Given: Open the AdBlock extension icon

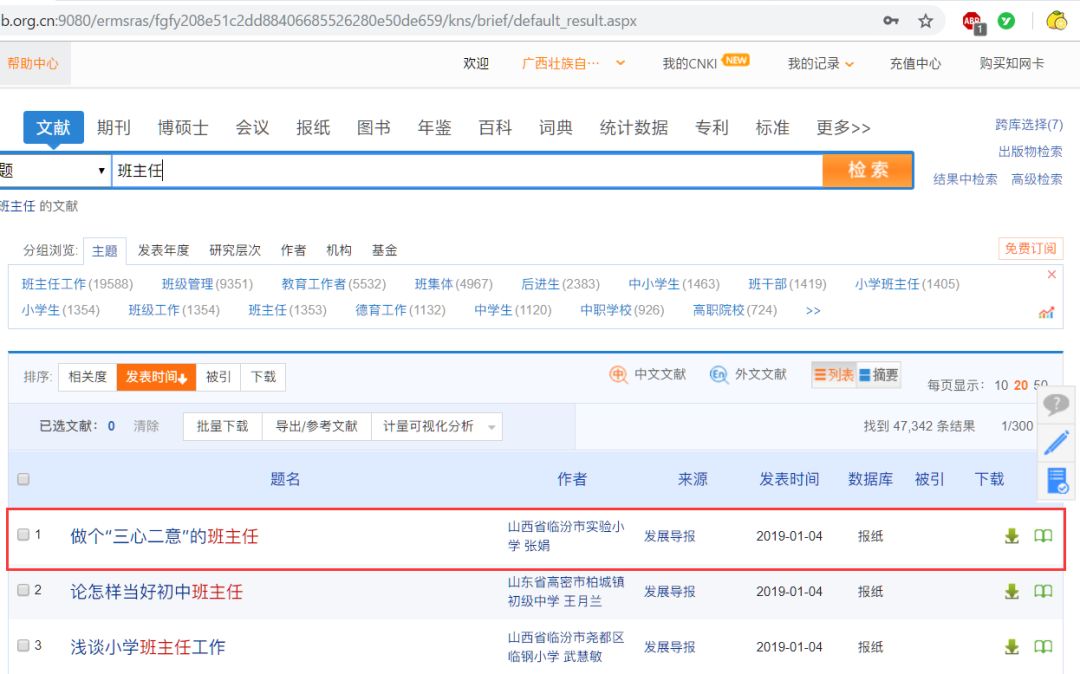Looking at the screenshot, I should pos(972,21).
